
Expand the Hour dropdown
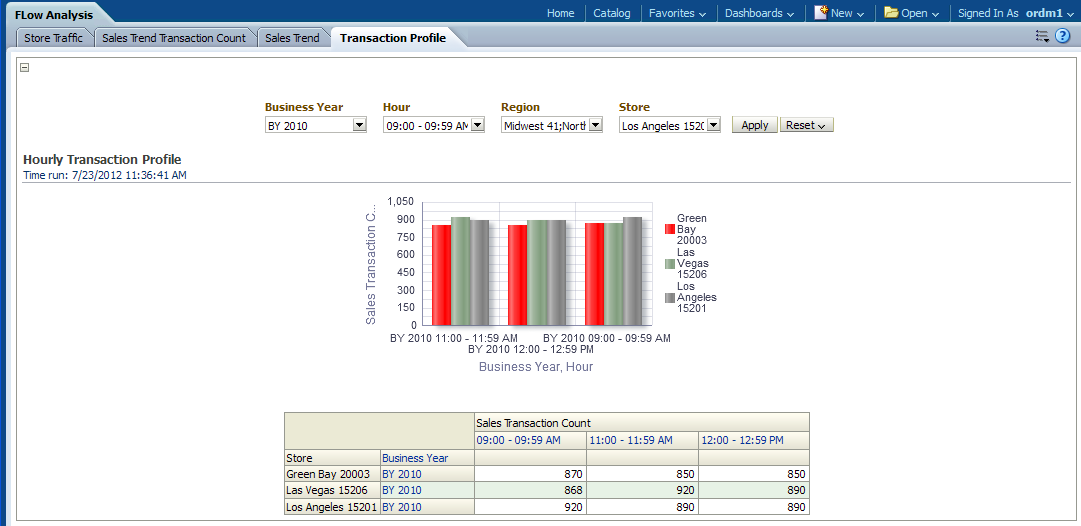pos(477,126)
